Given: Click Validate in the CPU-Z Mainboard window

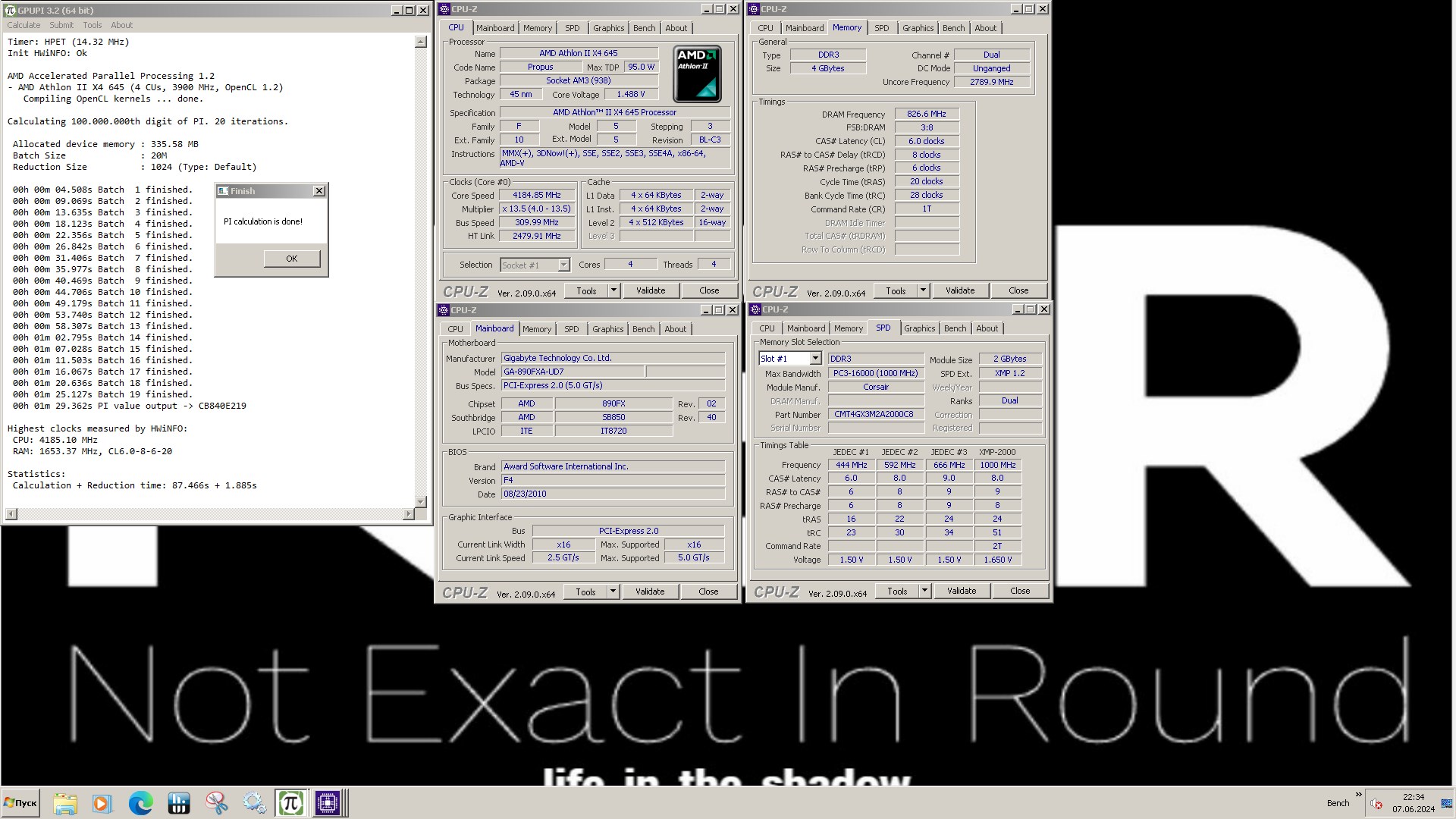Looking at the screenshot, I should 650,591.
